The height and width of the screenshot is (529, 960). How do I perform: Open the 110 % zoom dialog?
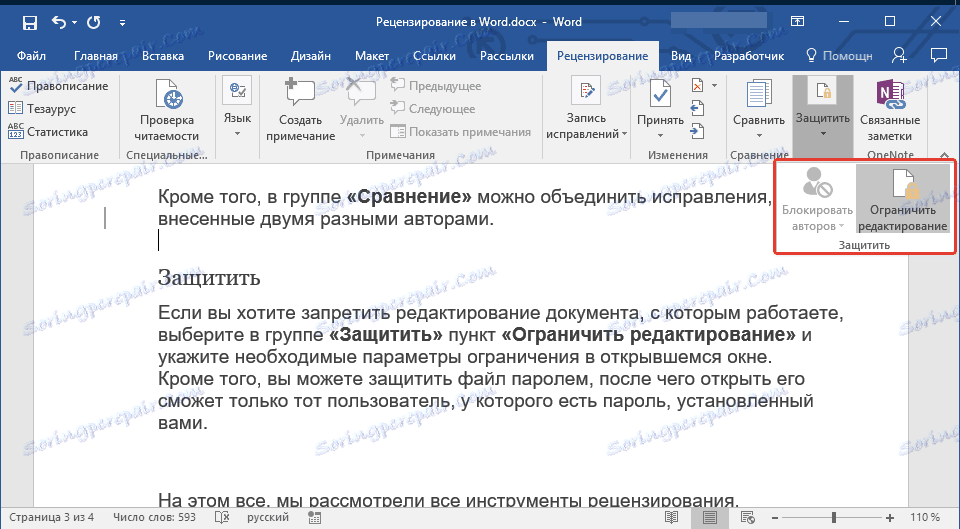click(x=925, y=517)
